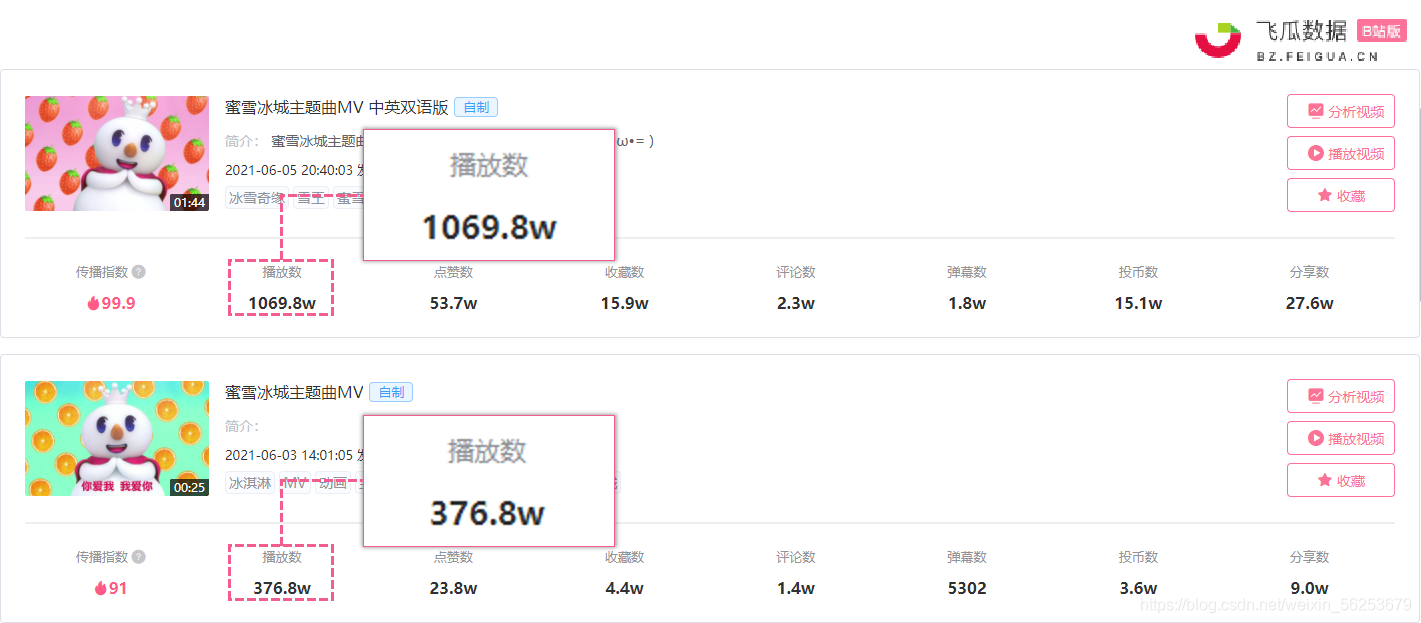Click the fire icon next to 99.9
Screen dimensions: 1421x623
point(93,303)
